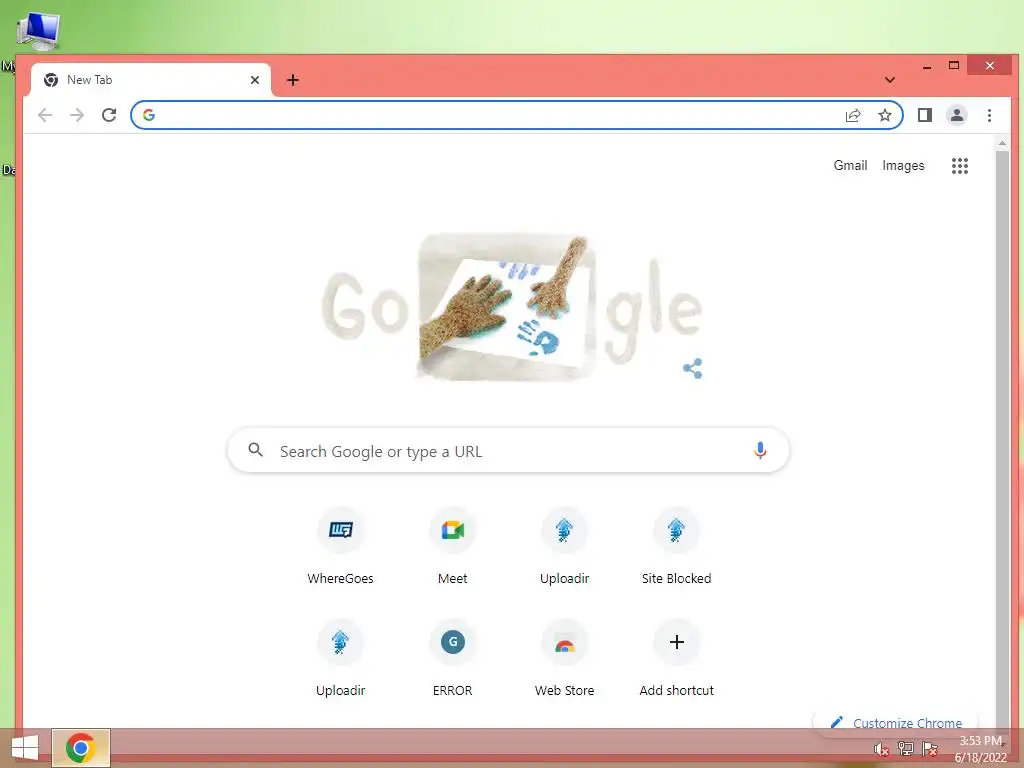Image resolution: width=1024 pixels, height=768 pixels.
Task: Select the New Tab tab
Action: coord(151,80)
